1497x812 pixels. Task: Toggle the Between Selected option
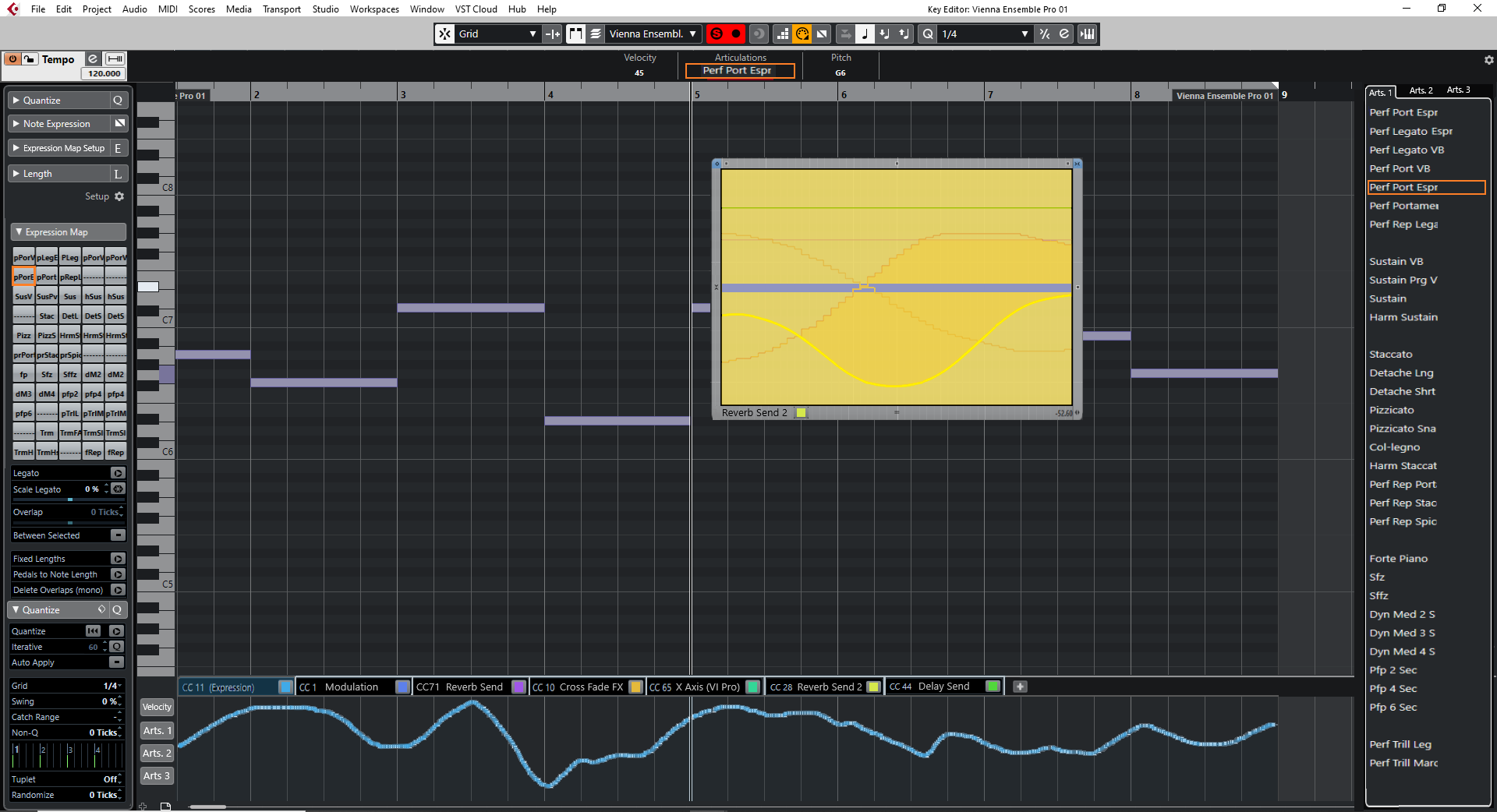tap(118, 535)
